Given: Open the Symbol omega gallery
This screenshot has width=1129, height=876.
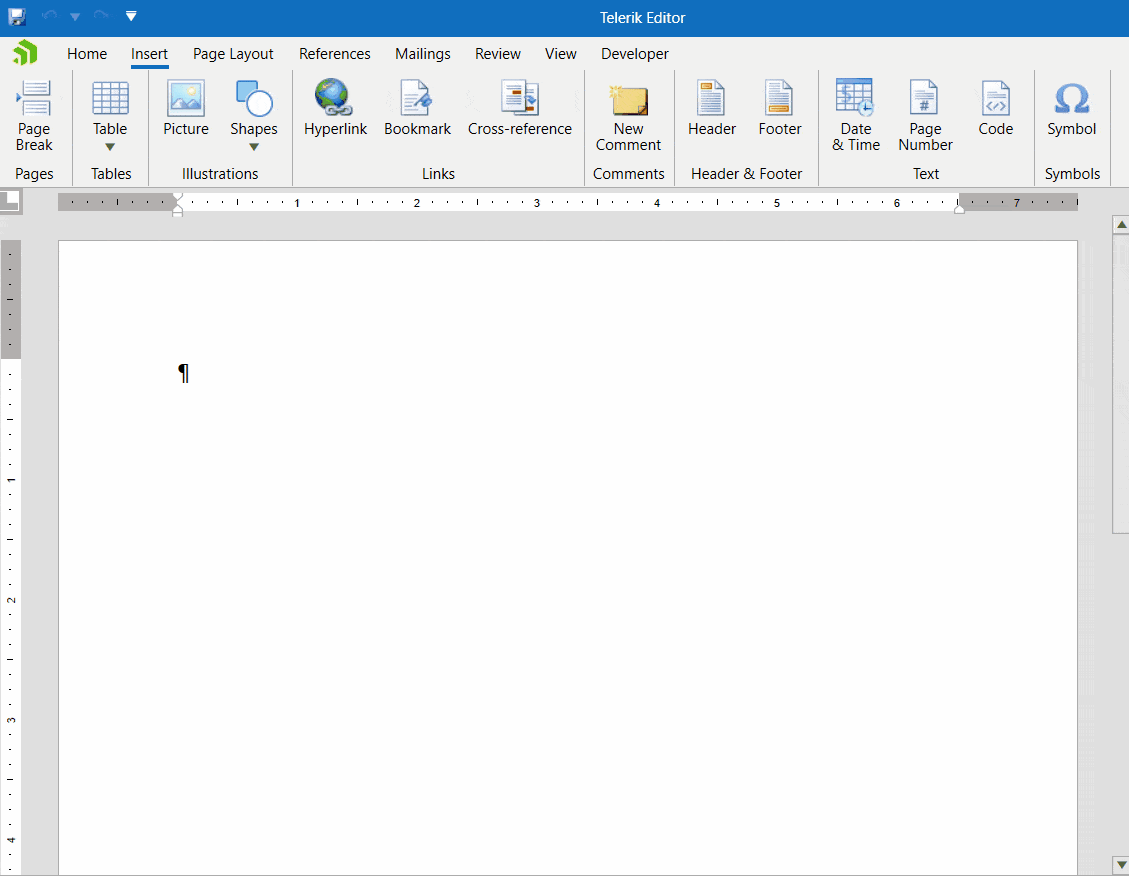Looking at the screenshot, I should pos(1071,108).
